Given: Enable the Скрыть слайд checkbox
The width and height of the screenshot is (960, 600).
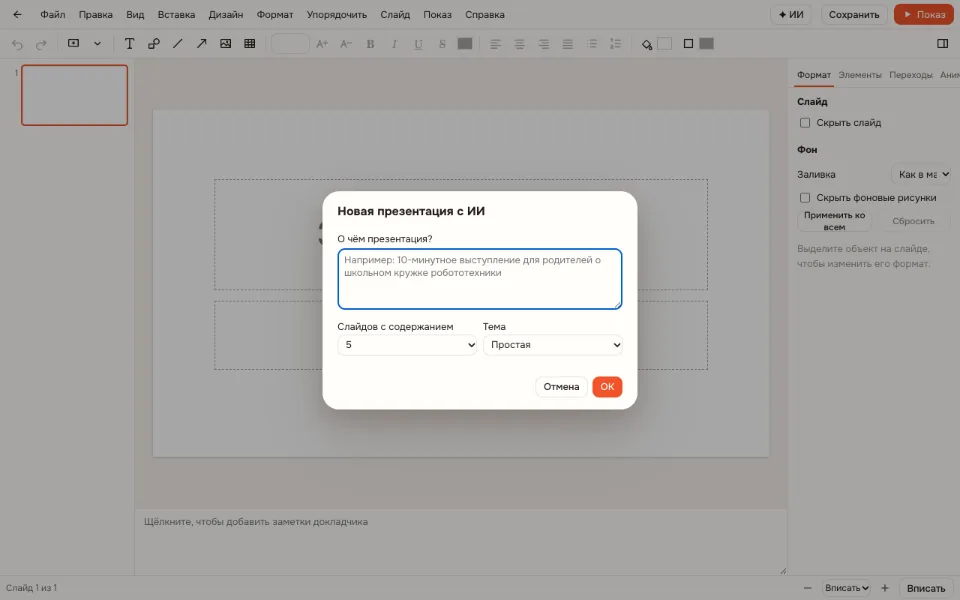Looking at the screenshot, I should (x=804, y=123).
